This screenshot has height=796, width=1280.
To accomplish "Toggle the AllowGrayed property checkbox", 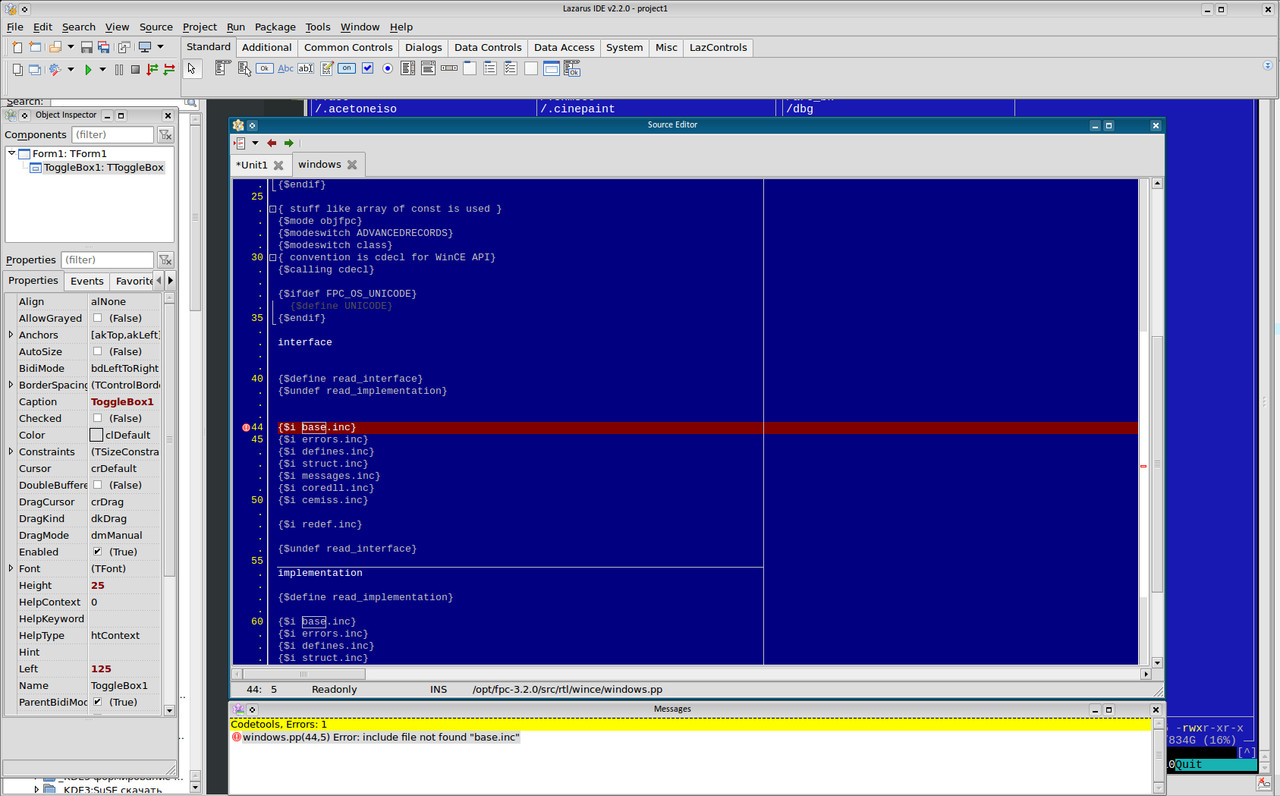I will click(x=97, y=318).
